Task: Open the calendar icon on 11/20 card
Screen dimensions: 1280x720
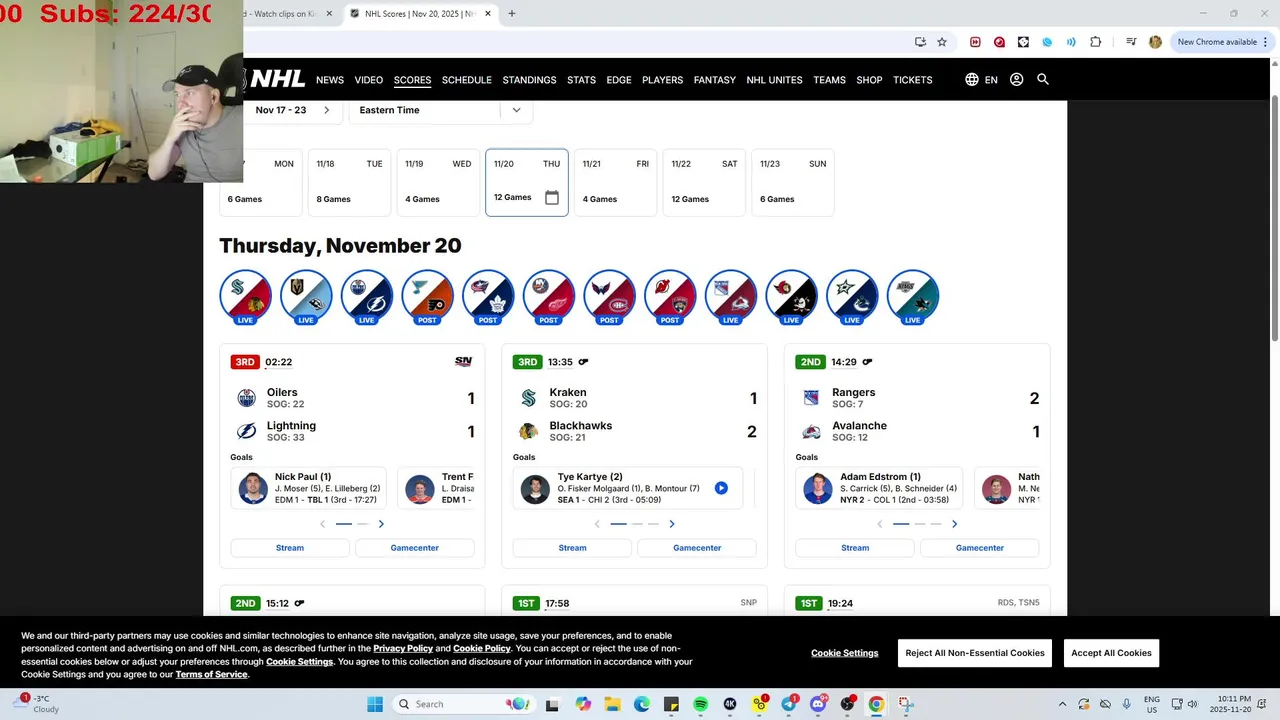Action: [x=552, y=197]
